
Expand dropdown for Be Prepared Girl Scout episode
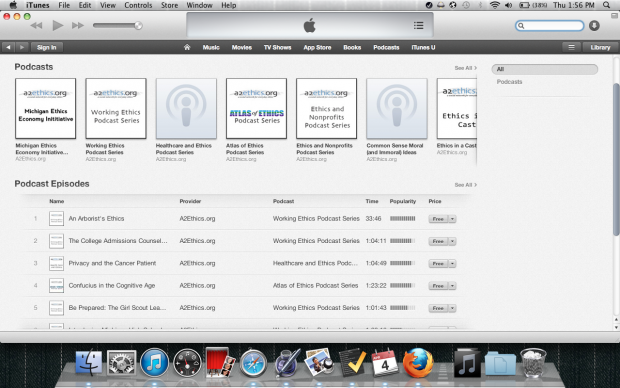click(x=452, y=308)
